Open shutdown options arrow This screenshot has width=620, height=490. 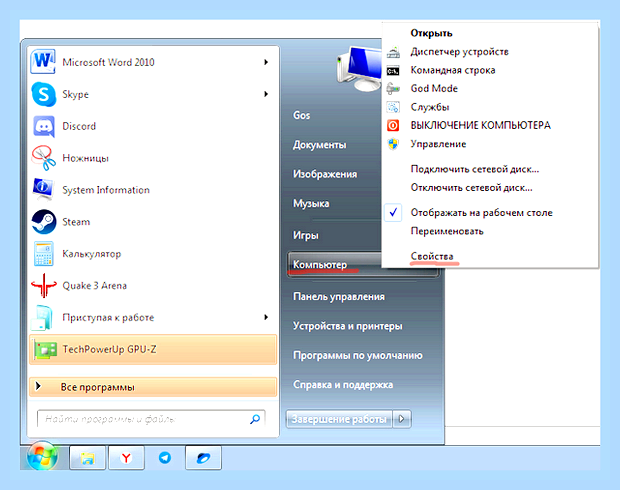point(402,419)
